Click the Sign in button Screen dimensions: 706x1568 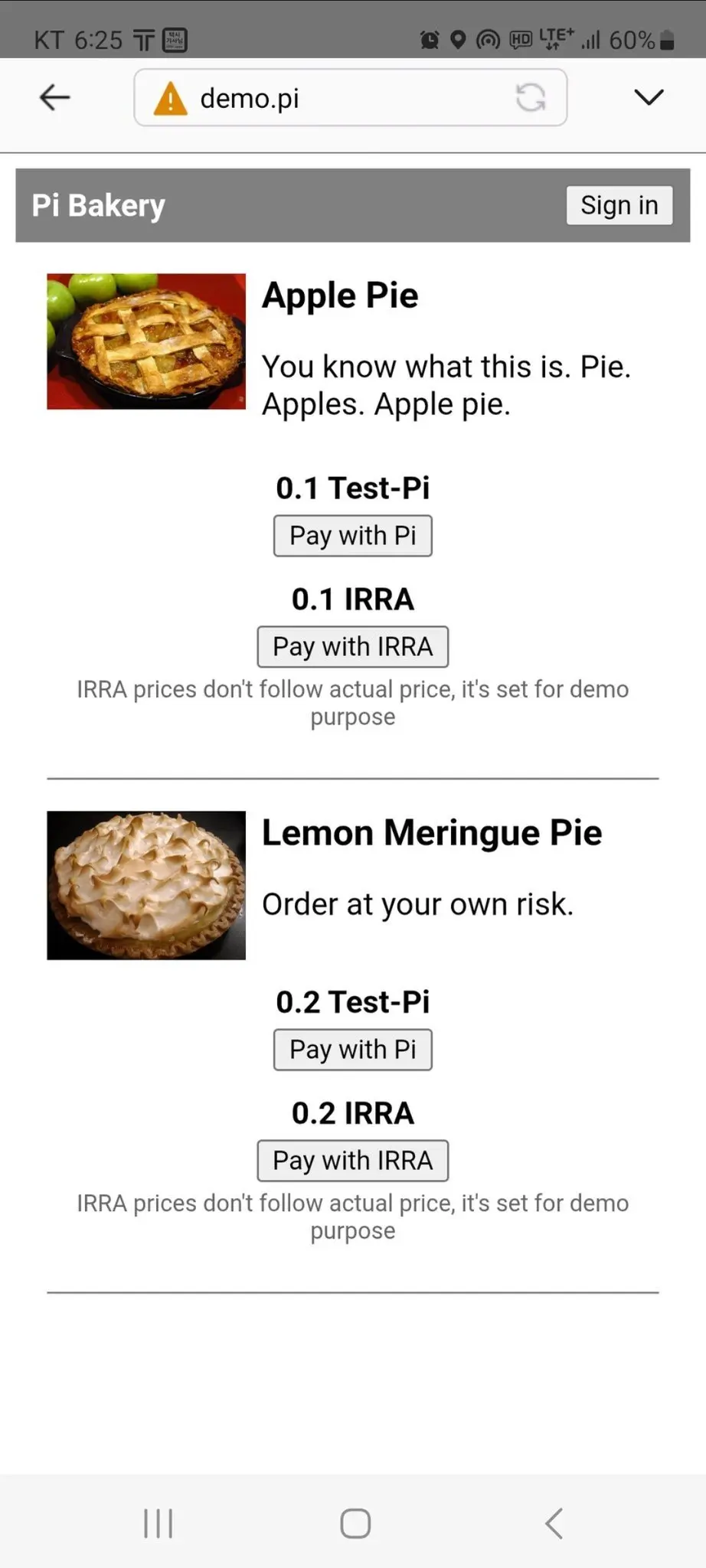[619, 205]
